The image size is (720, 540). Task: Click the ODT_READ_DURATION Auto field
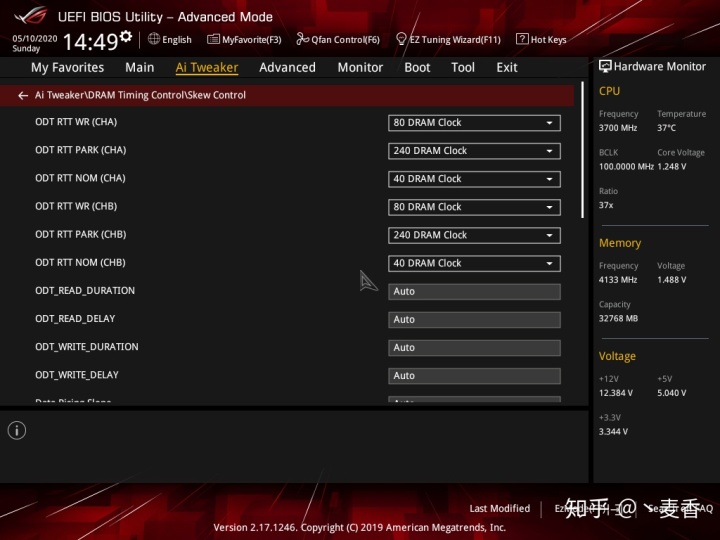pyautogui.click(x=474, y=292)
